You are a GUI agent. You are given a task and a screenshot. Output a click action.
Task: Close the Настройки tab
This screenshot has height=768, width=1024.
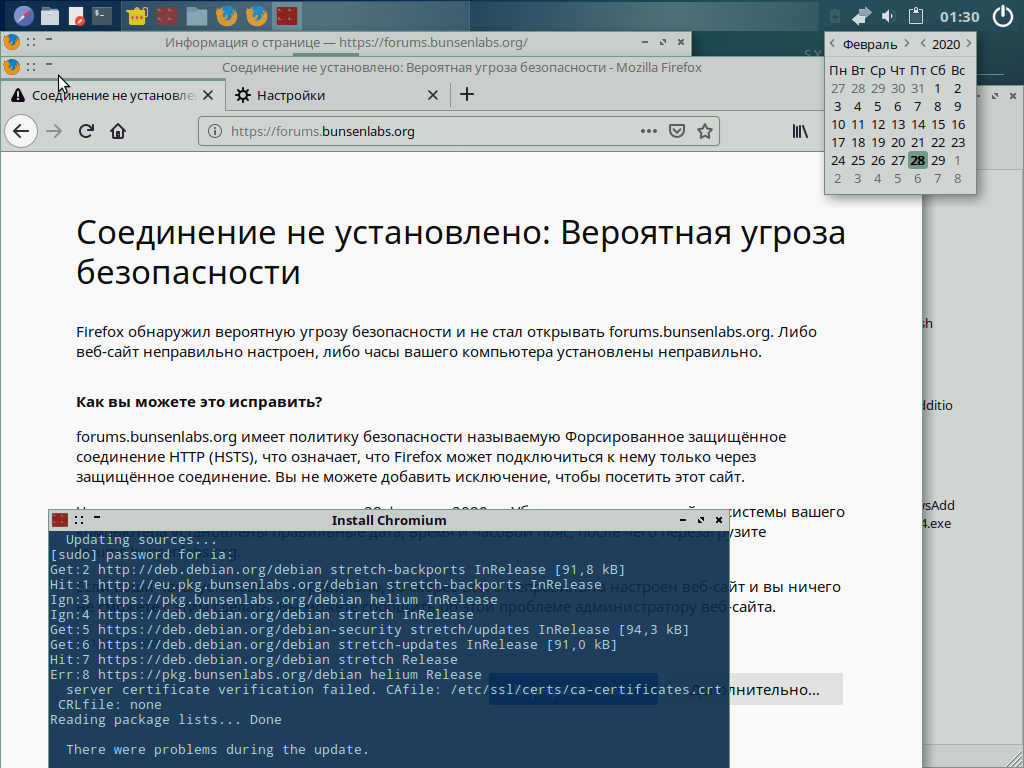(433, 95)
